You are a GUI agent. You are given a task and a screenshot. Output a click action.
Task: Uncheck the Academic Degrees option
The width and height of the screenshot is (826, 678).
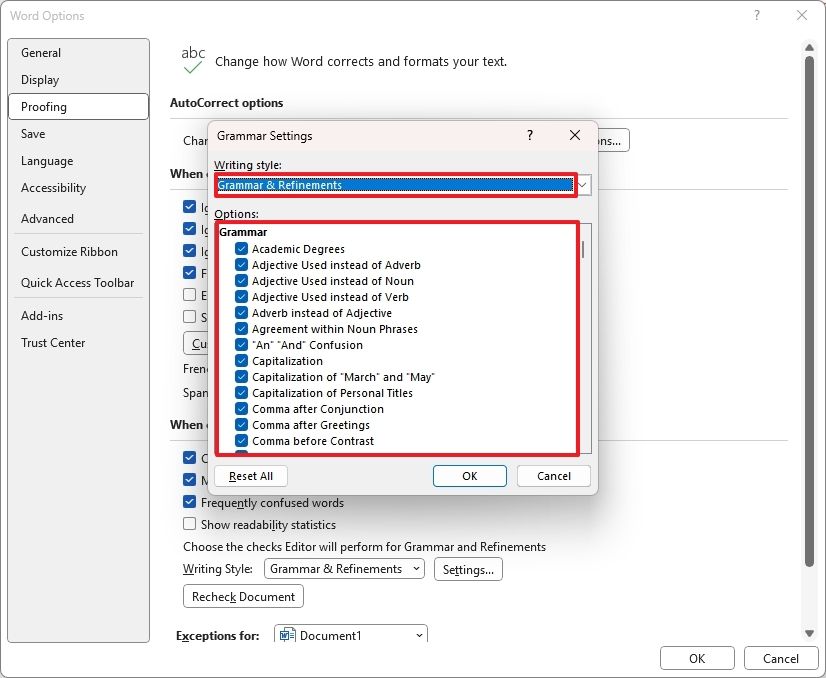pyautogui.click(x=240, y=249)
